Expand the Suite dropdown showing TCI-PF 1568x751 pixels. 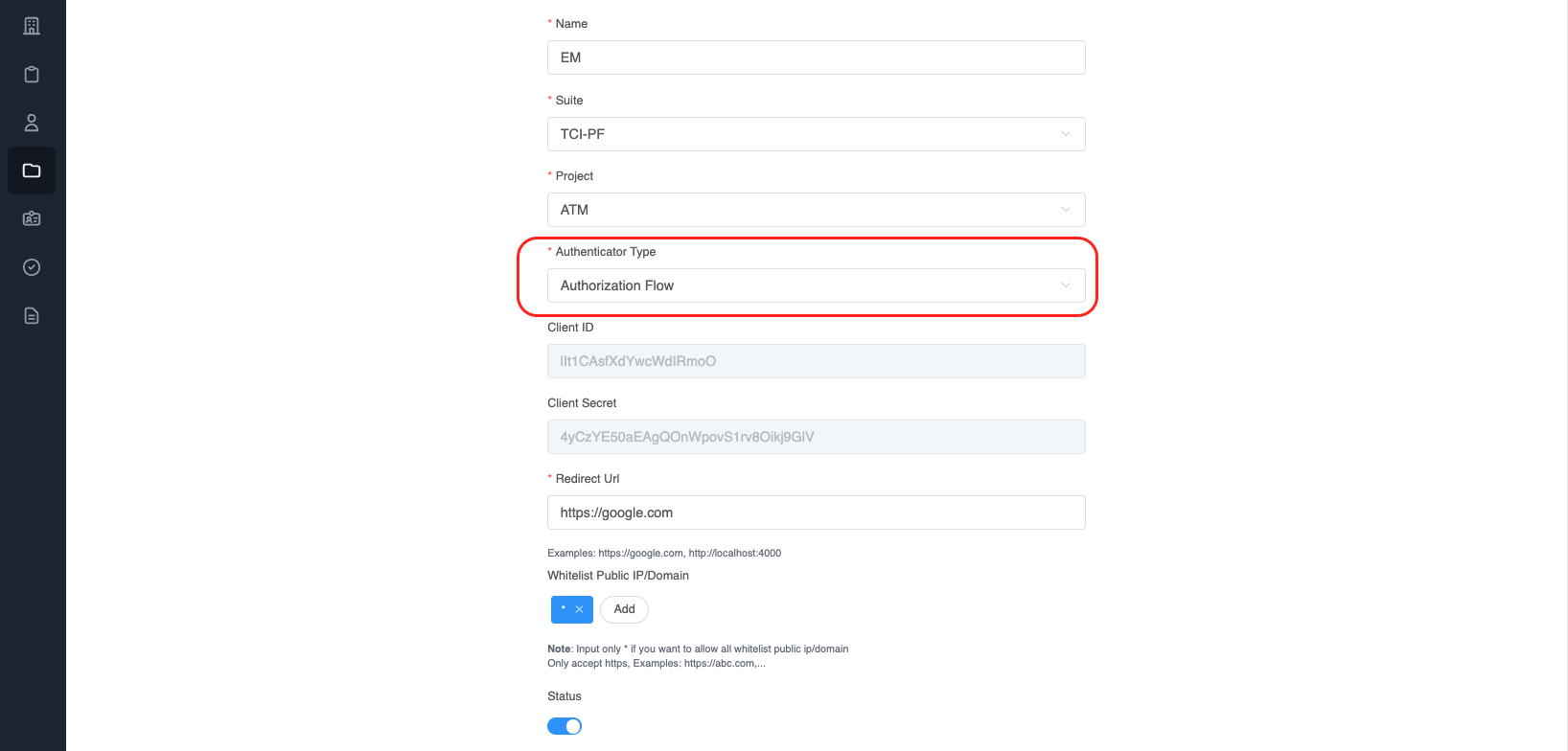click(815, 134)
